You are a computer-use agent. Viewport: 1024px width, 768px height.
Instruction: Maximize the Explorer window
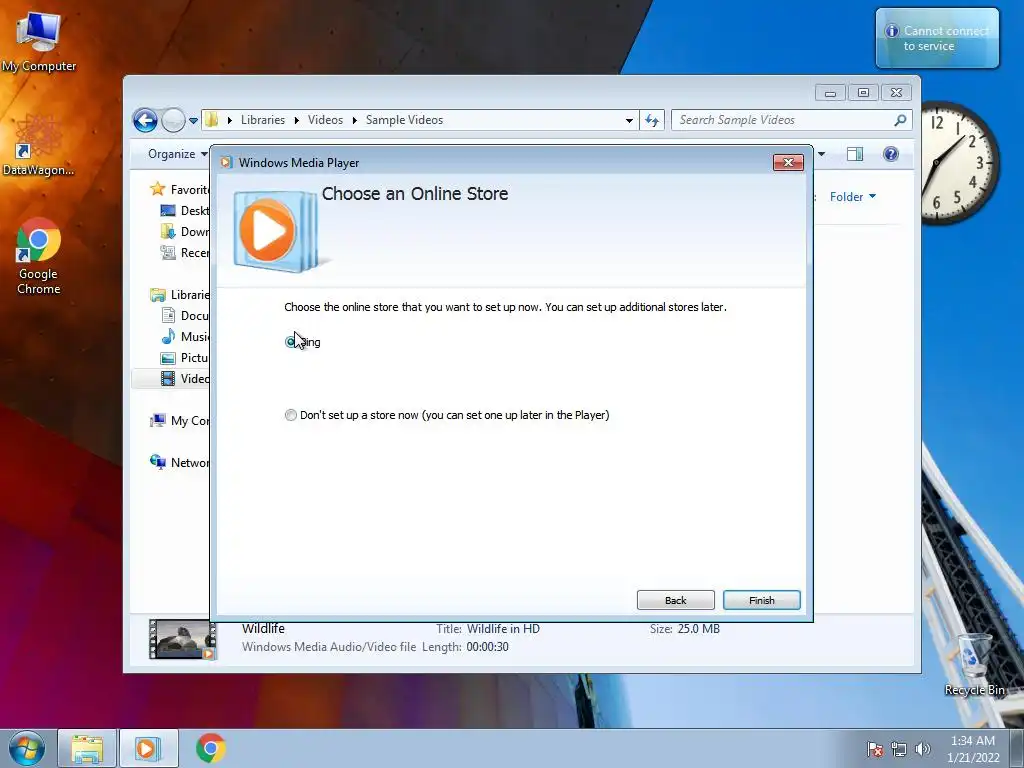tap(863, 93)
